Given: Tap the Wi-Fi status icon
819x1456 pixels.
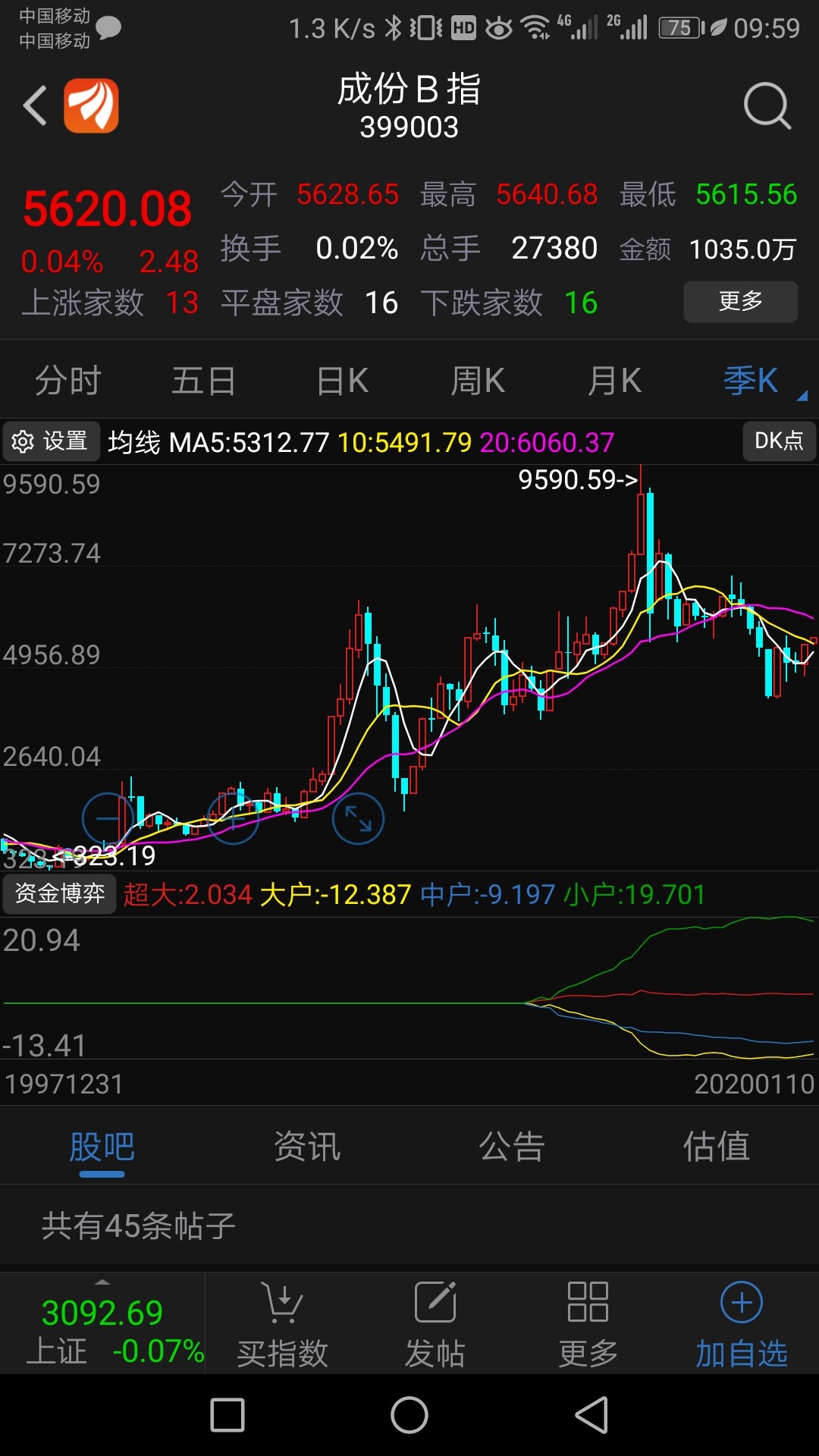Looking at the screenshot, I should click(537, 28).
